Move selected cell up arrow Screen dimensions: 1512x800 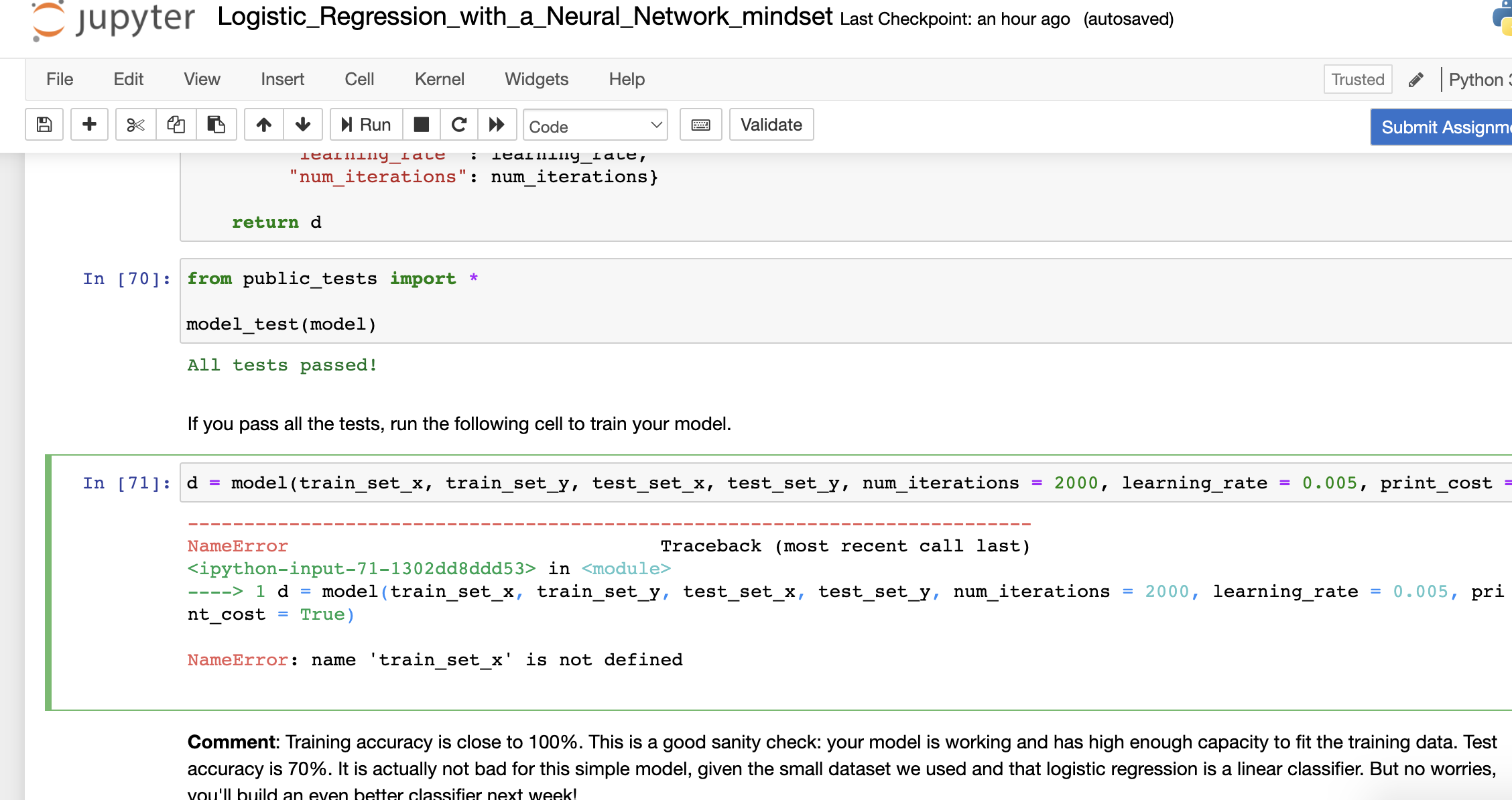264,125
